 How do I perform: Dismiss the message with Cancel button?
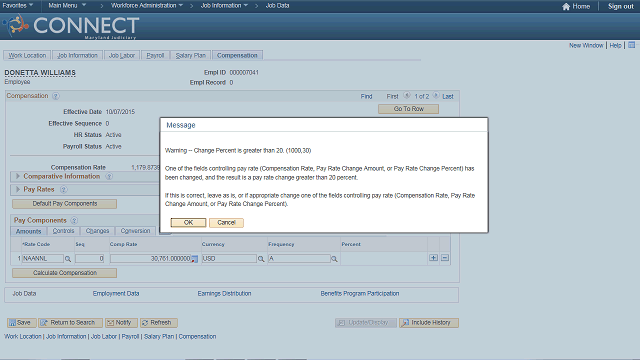pyautogui.click(x=226, y=222)
